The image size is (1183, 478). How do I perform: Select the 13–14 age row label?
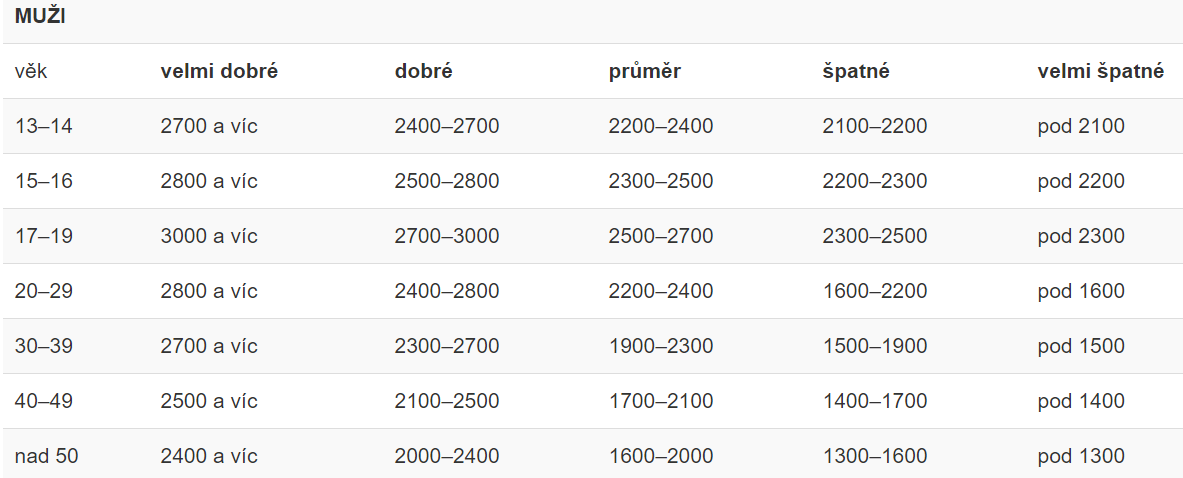click(44, 126)
